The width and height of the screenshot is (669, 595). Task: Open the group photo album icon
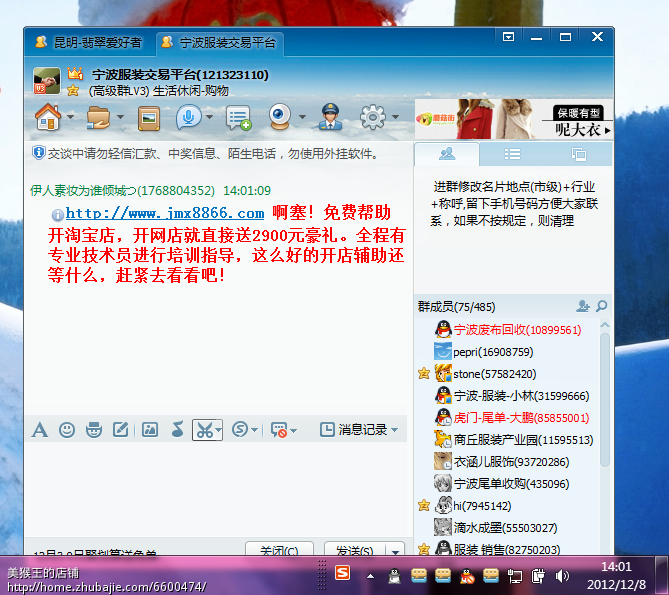click(149, 117)
